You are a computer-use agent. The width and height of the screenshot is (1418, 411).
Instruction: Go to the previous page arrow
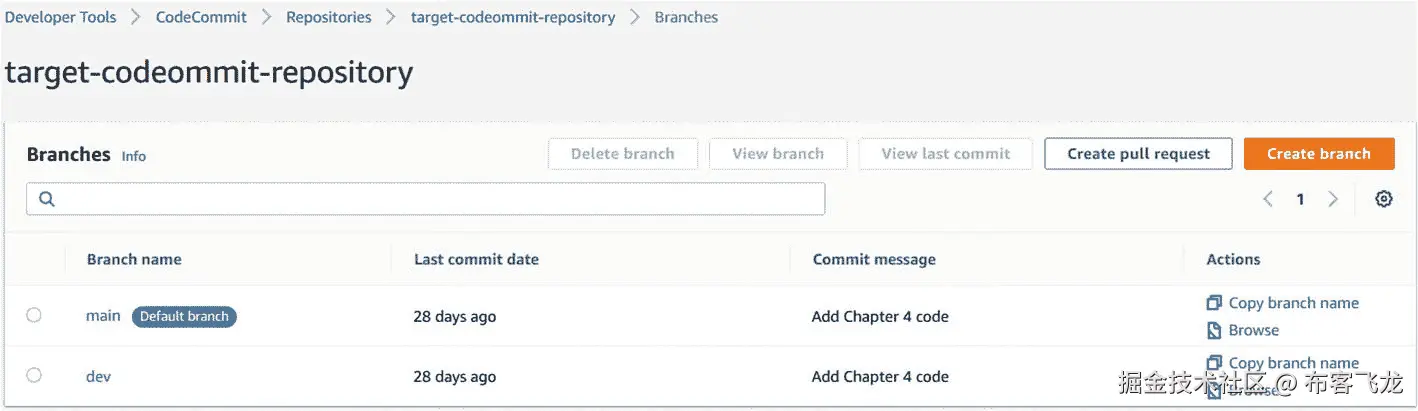click(x=1268, y=199)
